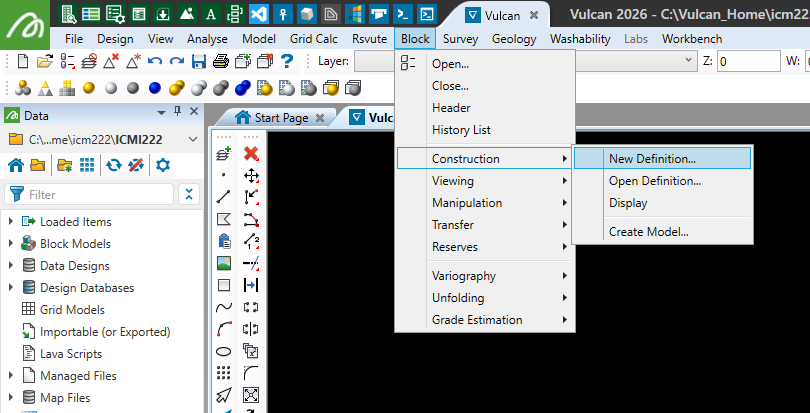Expand the Design Databases tree node

click(x=11, y=287)
